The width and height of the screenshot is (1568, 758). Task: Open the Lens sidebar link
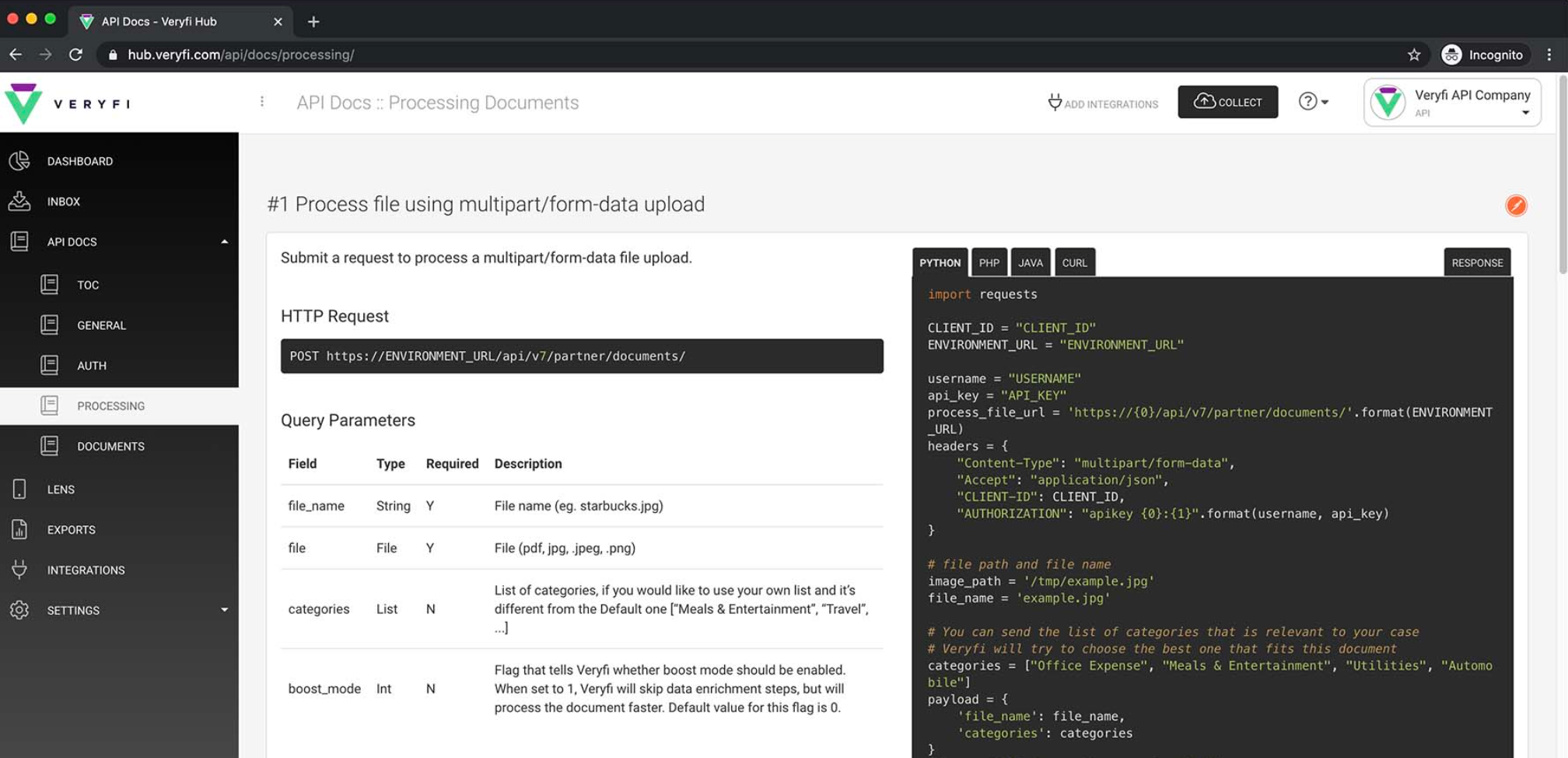[61, 490]
